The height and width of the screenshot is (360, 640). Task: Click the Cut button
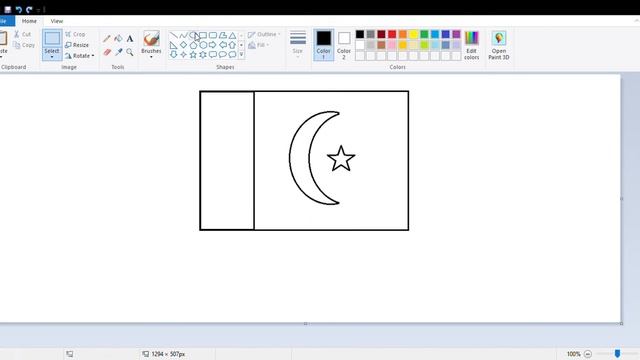[23, 34]
